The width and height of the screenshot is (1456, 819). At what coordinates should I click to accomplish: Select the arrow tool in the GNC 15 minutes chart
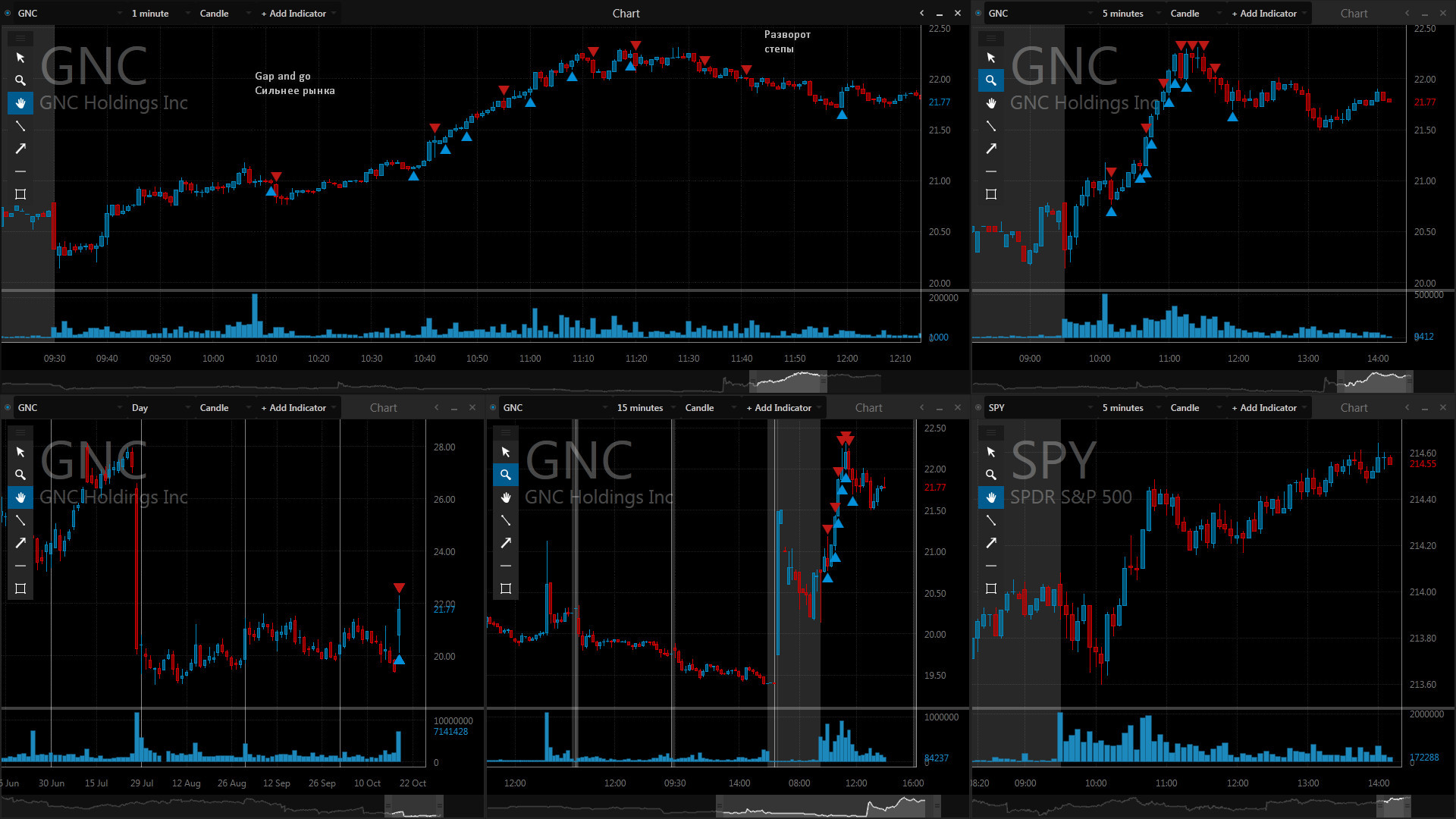coord(506,543)
